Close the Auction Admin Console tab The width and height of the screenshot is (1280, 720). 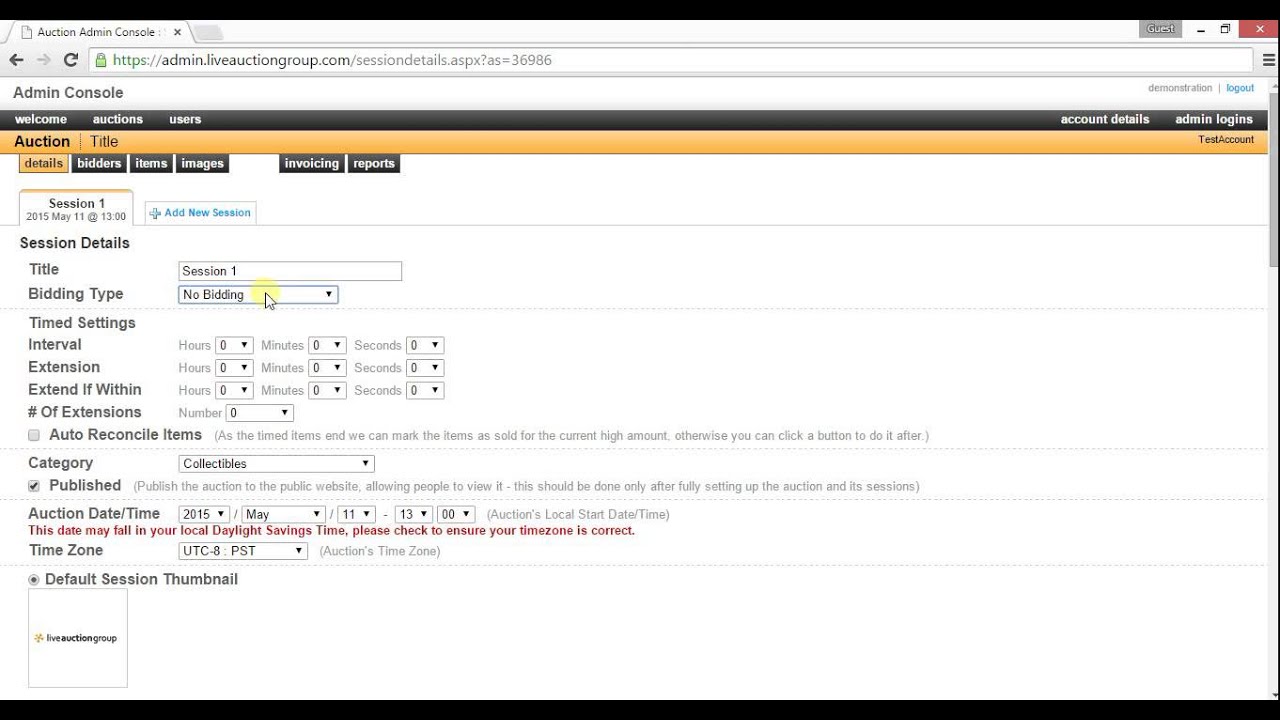pos(177,32)
